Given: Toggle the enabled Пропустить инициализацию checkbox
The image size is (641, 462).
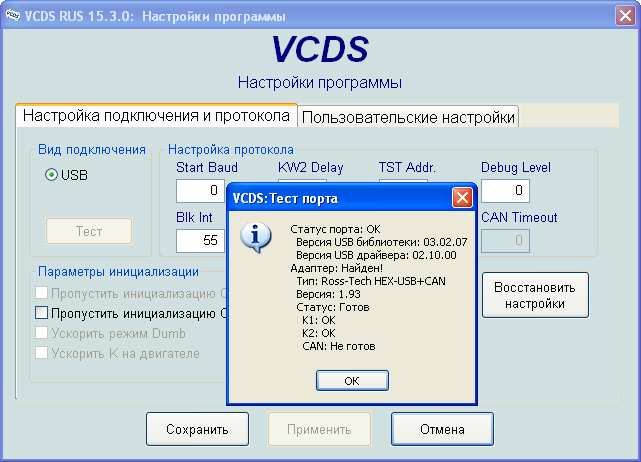Looking at the screenshot, I should [x=41, y=313].
